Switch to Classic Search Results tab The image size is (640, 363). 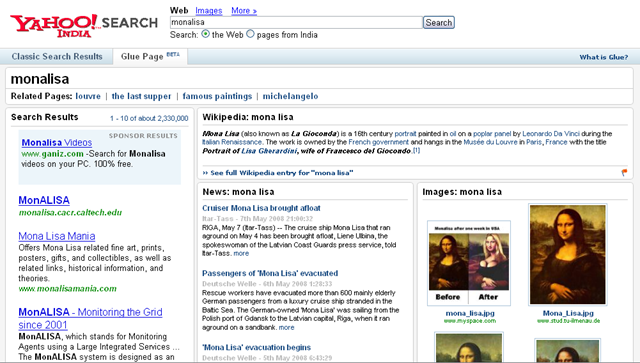click(x=57, y=57)
